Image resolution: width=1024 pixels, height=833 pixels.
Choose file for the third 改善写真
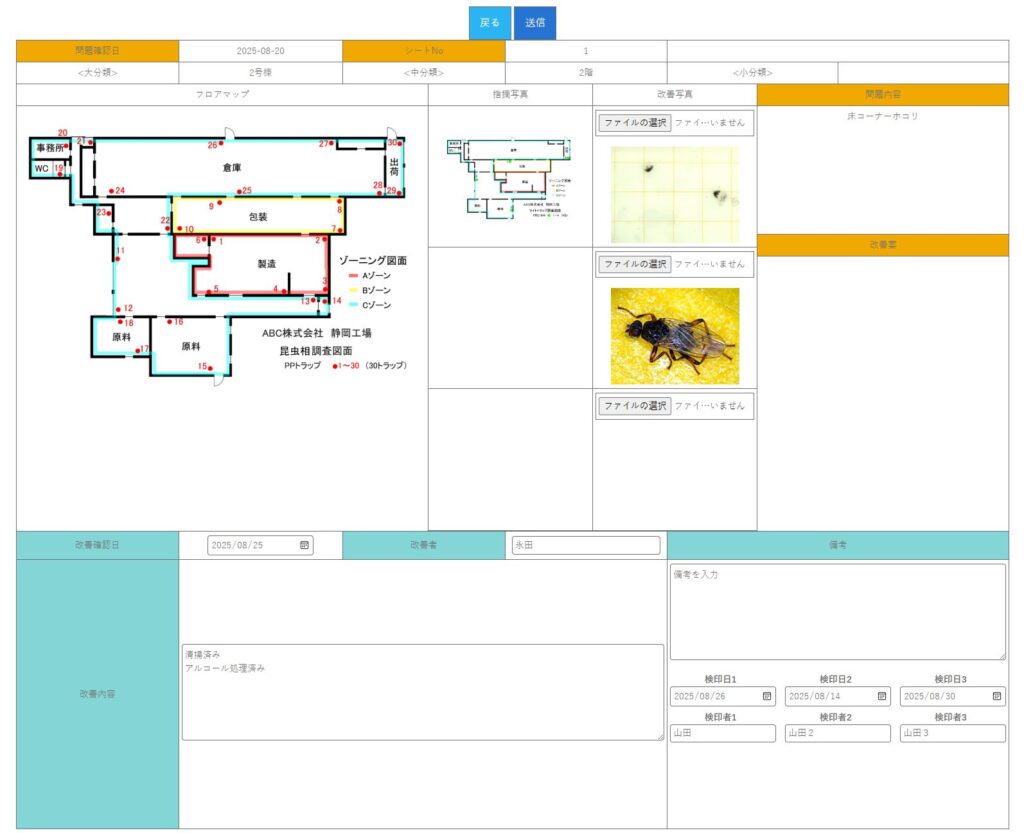coord(635,406)
